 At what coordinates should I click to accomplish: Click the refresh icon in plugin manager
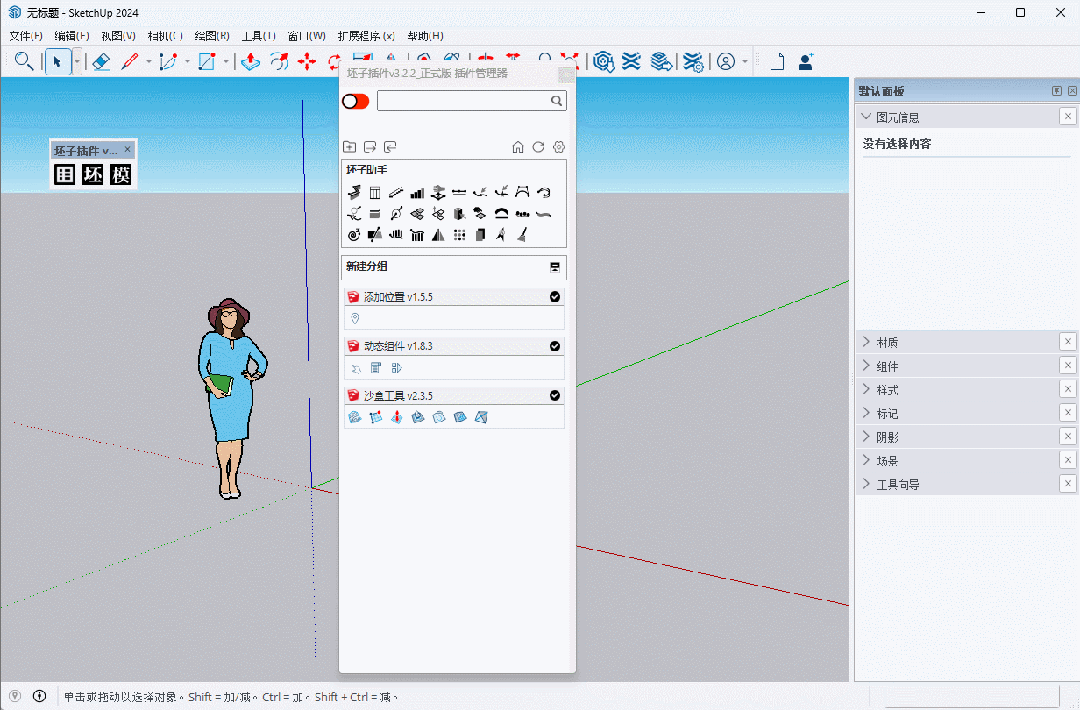click(539, 147)
